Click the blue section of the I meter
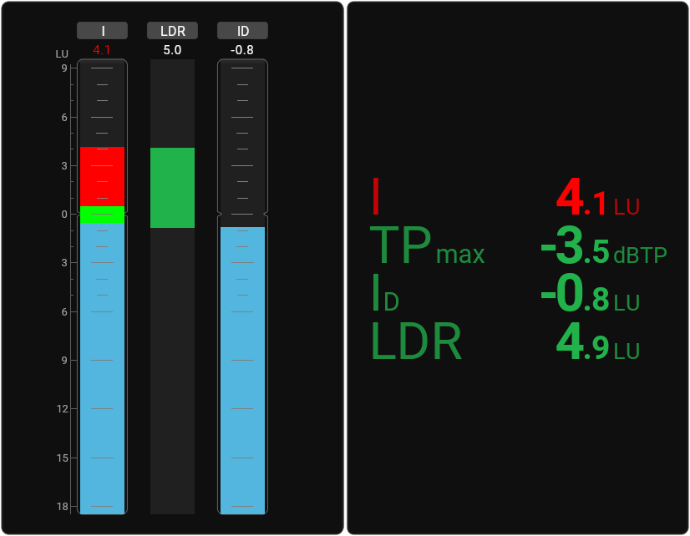Screen dimensions: 690x536 tap(102, 368)
